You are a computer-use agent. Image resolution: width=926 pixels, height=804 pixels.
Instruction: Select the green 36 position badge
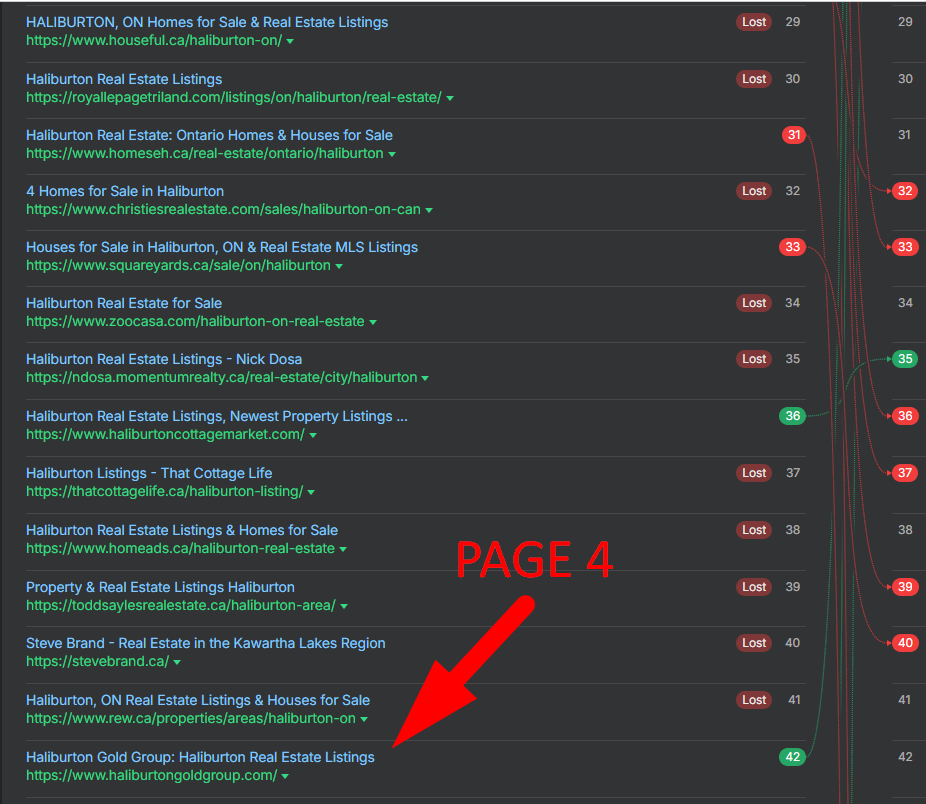[793, 416]
